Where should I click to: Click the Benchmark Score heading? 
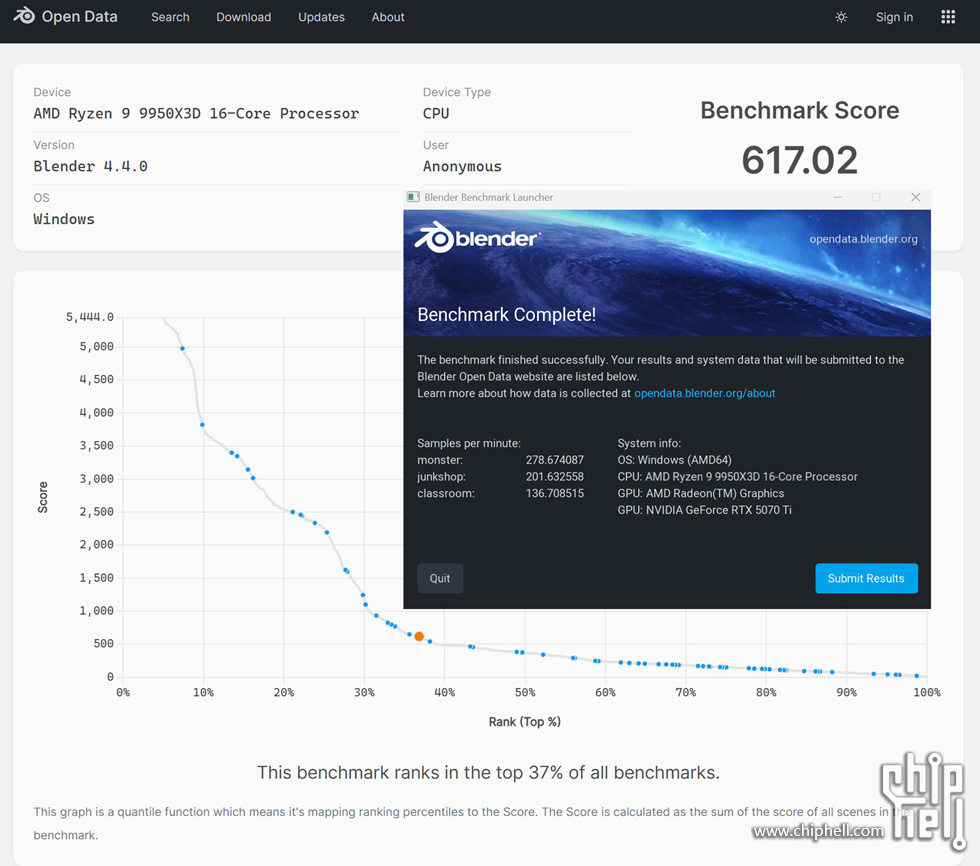799,110
